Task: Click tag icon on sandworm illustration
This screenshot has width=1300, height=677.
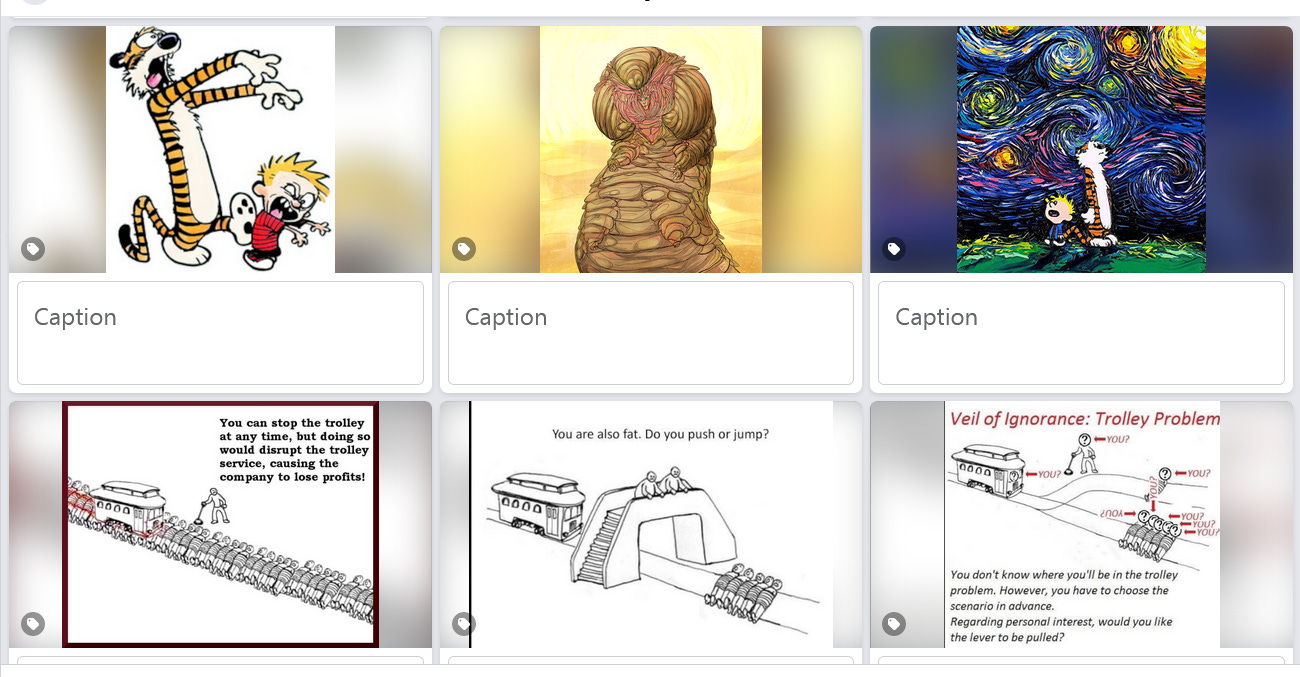Action: coord(463,249)
